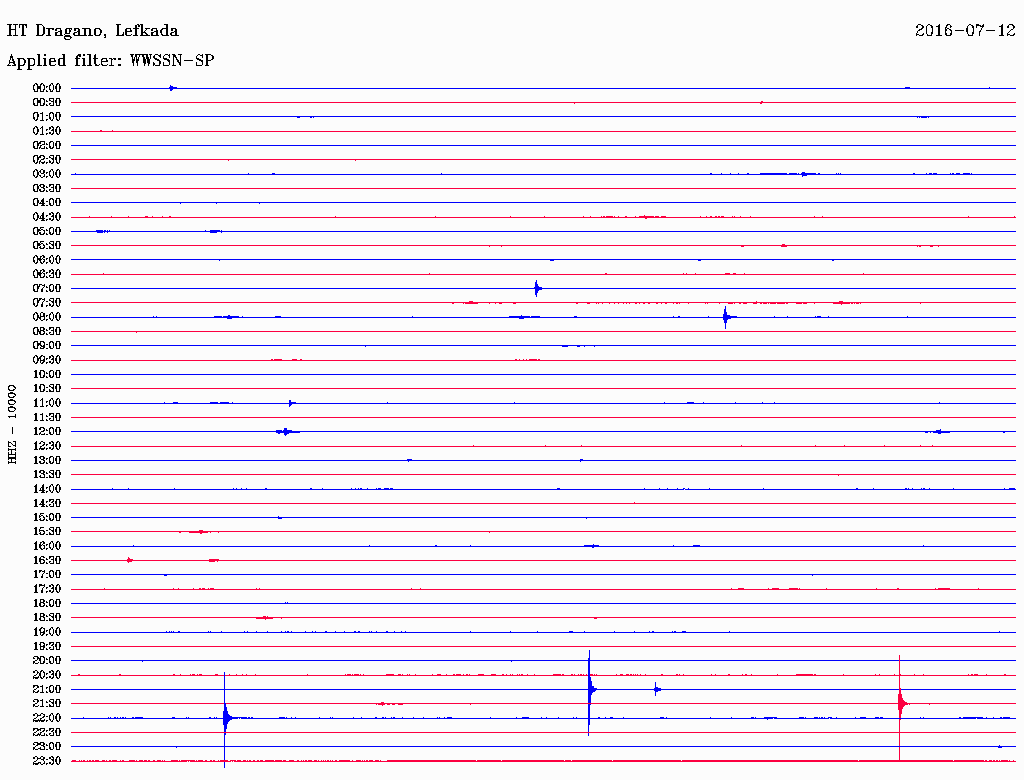Select the 16:30 time label

coord(47,560)
